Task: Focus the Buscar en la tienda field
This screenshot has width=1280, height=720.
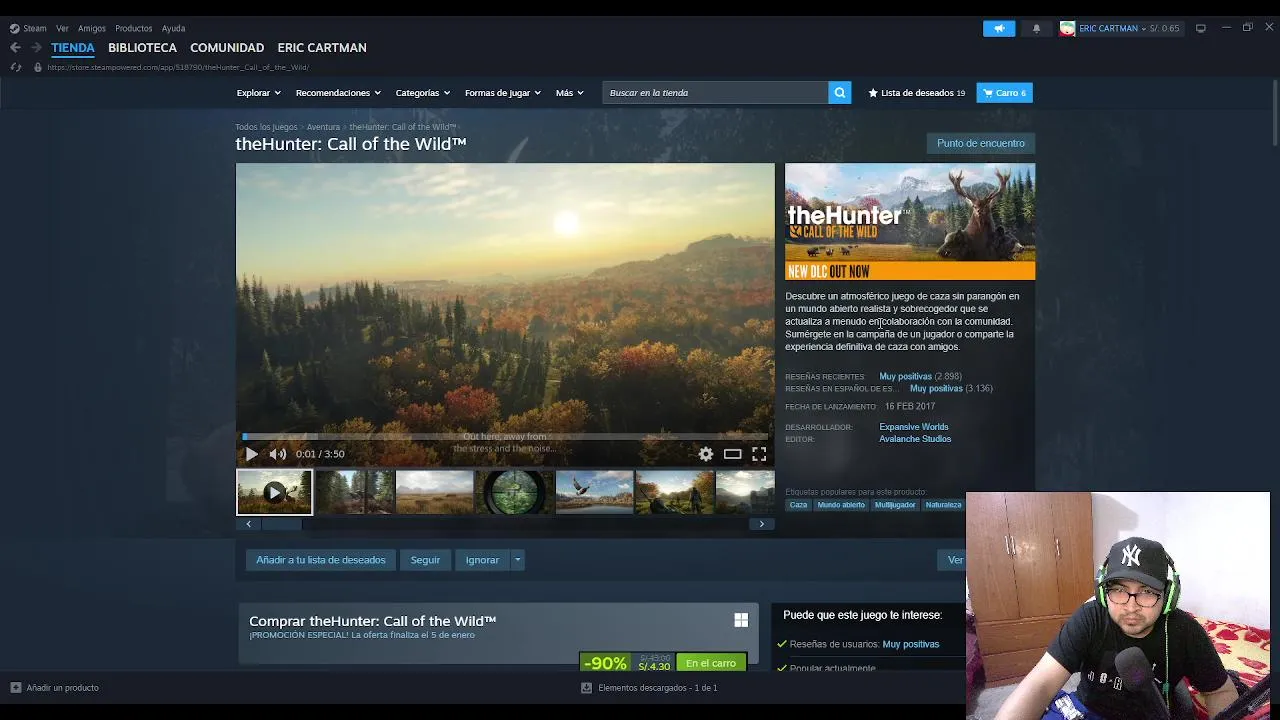Action: coord(715,92)
